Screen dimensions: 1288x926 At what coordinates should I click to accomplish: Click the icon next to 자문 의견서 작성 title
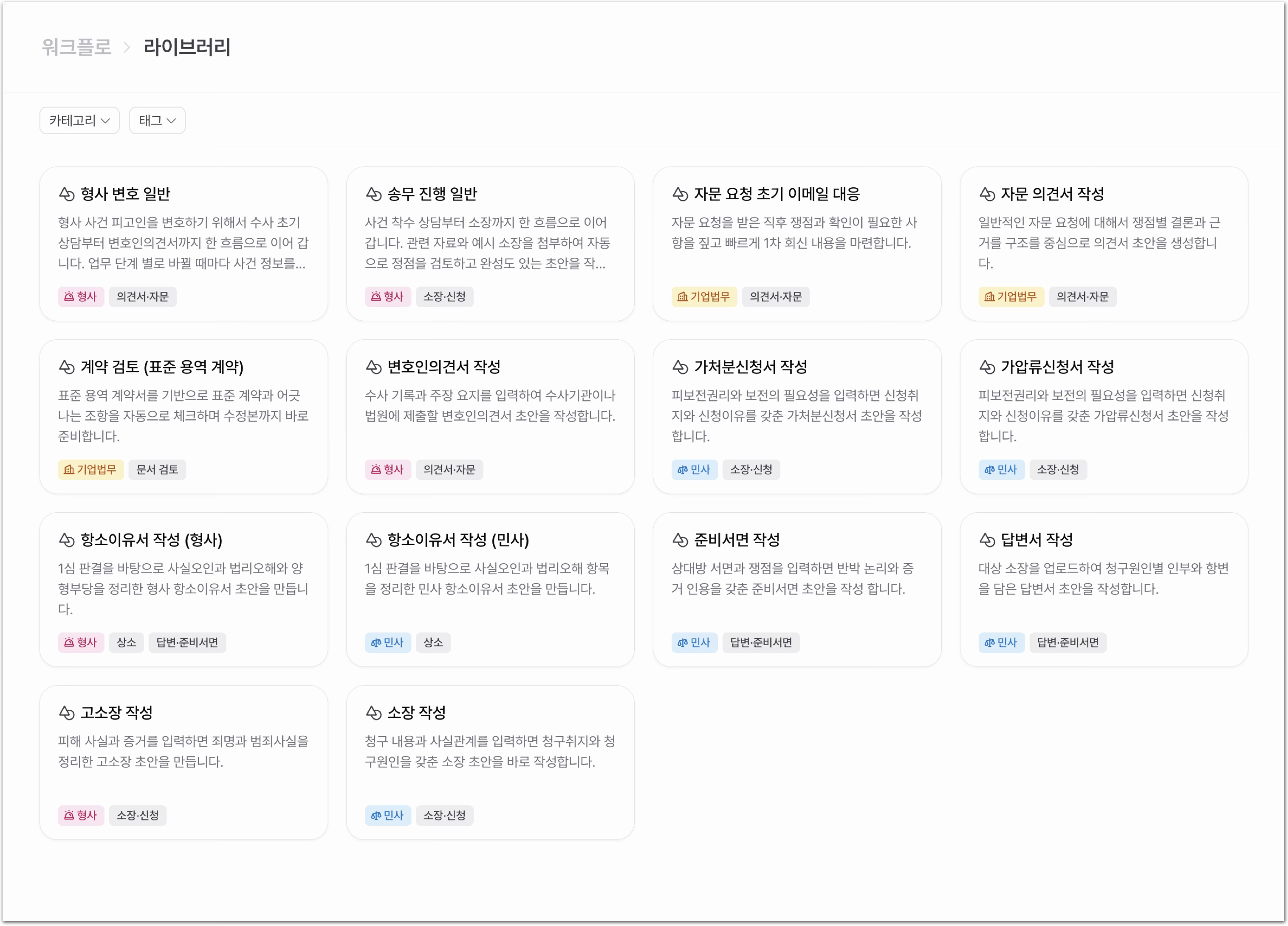pos(987,194)
